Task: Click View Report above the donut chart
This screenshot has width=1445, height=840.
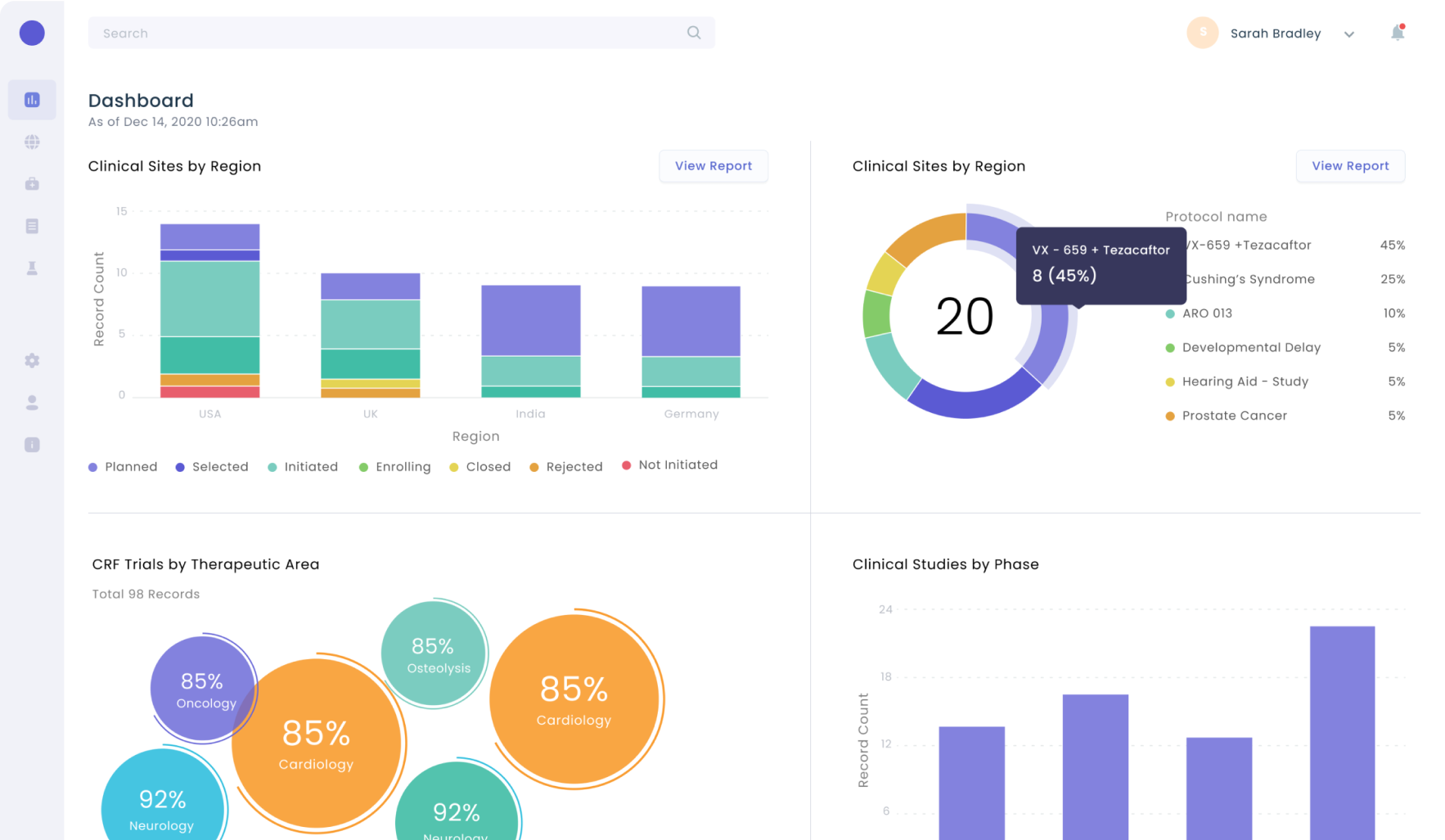Action: coord(1350,166)
